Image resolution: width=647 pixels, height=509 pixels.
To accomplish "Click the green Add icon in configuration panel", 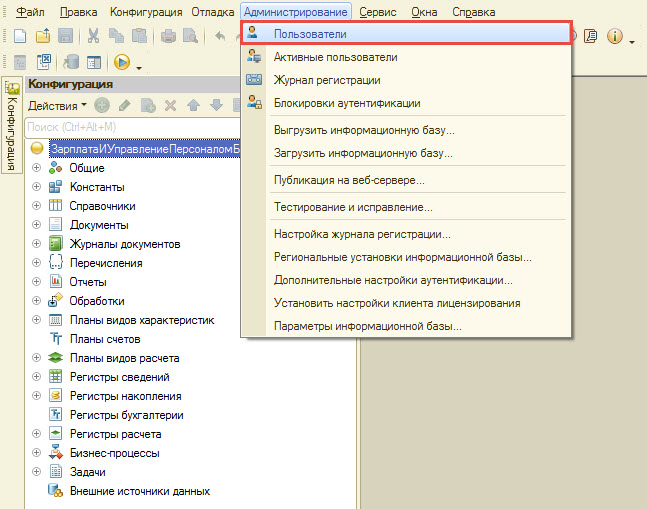I will click(x=102, y=105).
